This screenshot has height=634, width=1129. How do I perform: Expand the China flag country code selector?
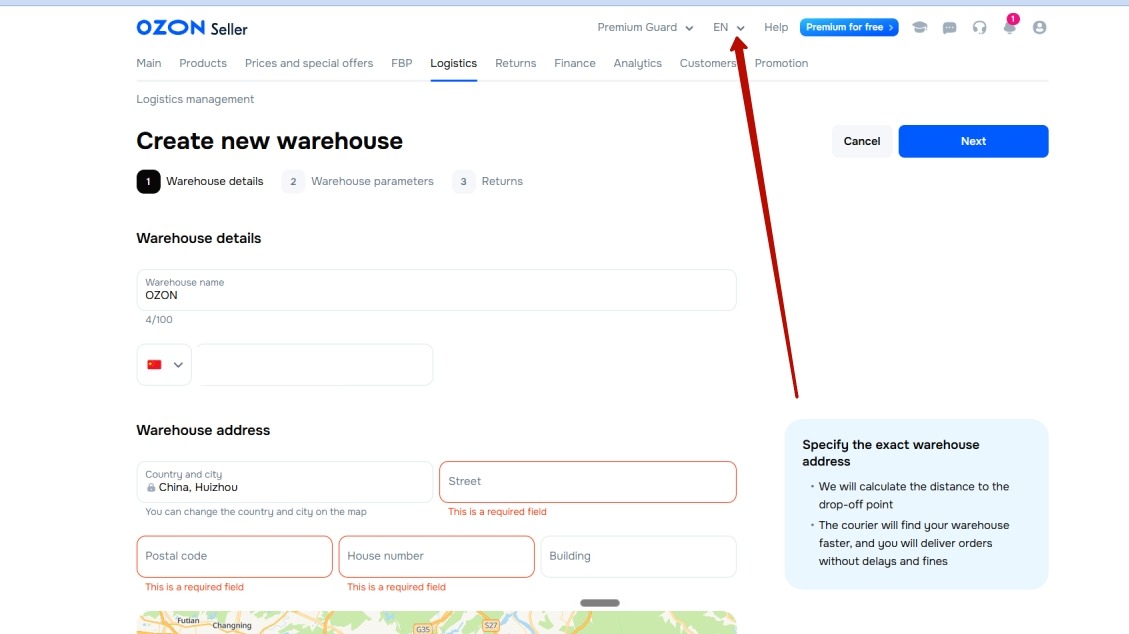(164, 365)
